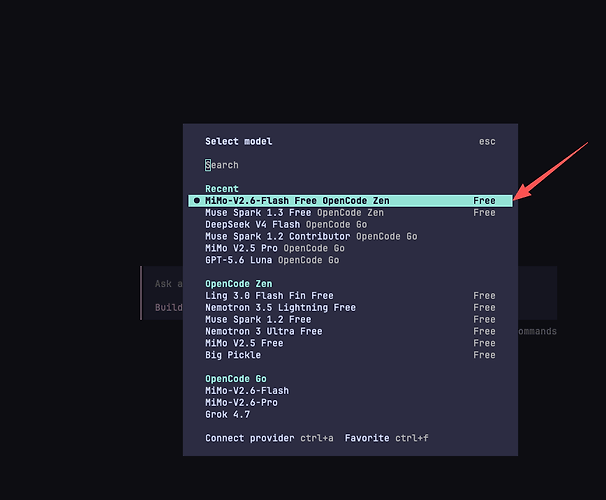Choose Big Pickle model
606x500 pixels.
click(350, 355)
